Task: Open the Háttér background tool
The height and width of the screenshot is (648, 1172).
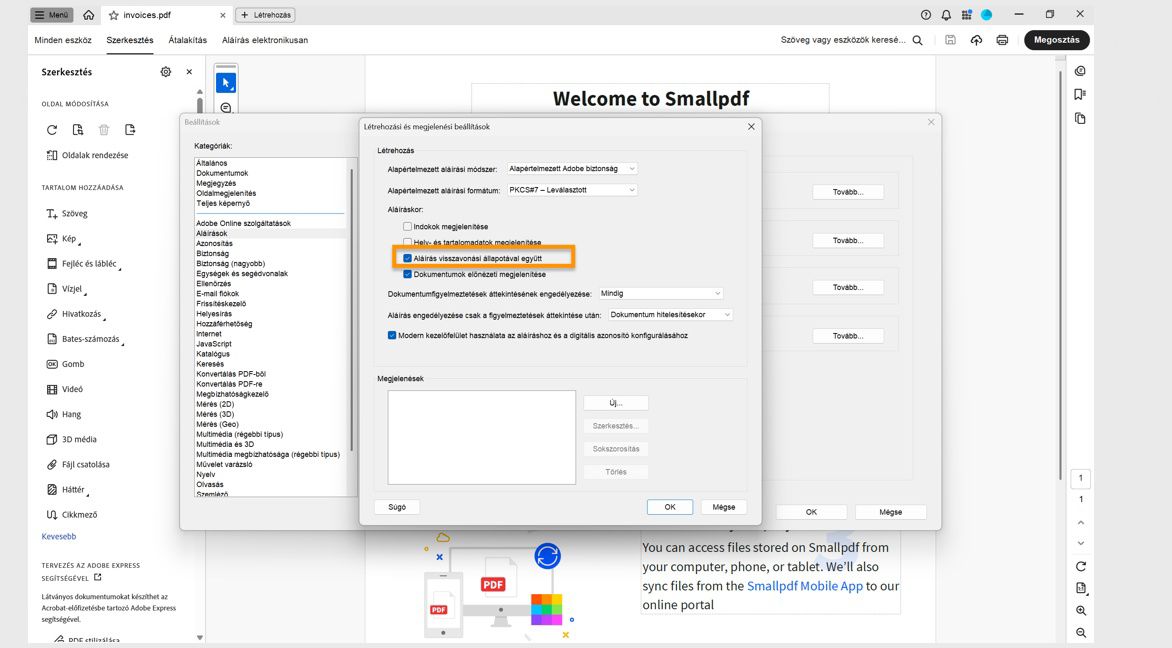Action: (66, 490)
